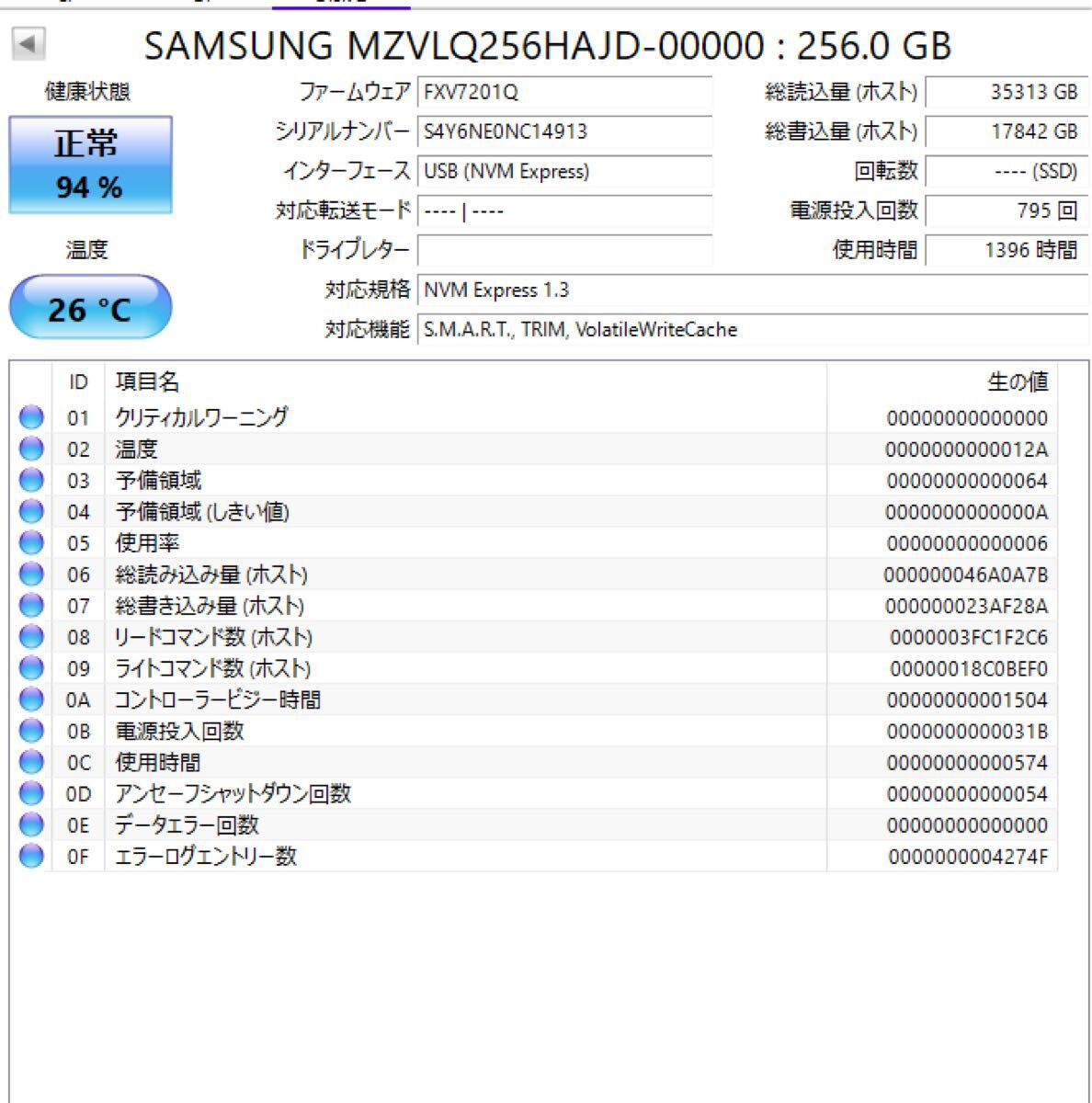Select the 使用率 attribute name
Image resolution: width=1092 pixels, height=1103 pixels.
(x=147, y=542)
